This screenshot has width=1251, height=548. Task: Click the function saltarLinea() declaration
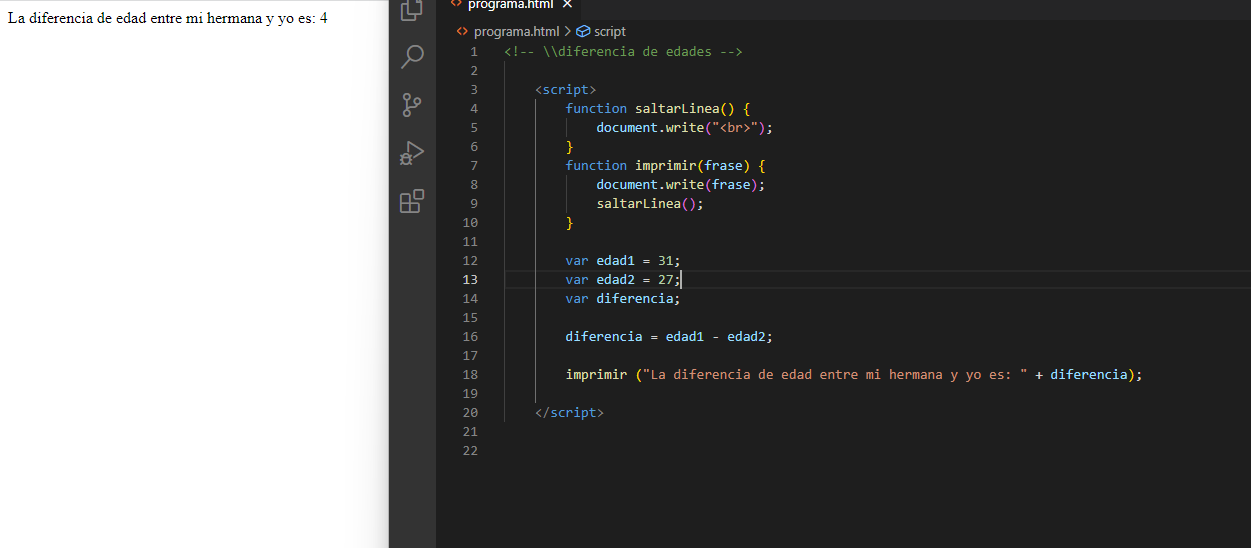(x=657, y=108)
